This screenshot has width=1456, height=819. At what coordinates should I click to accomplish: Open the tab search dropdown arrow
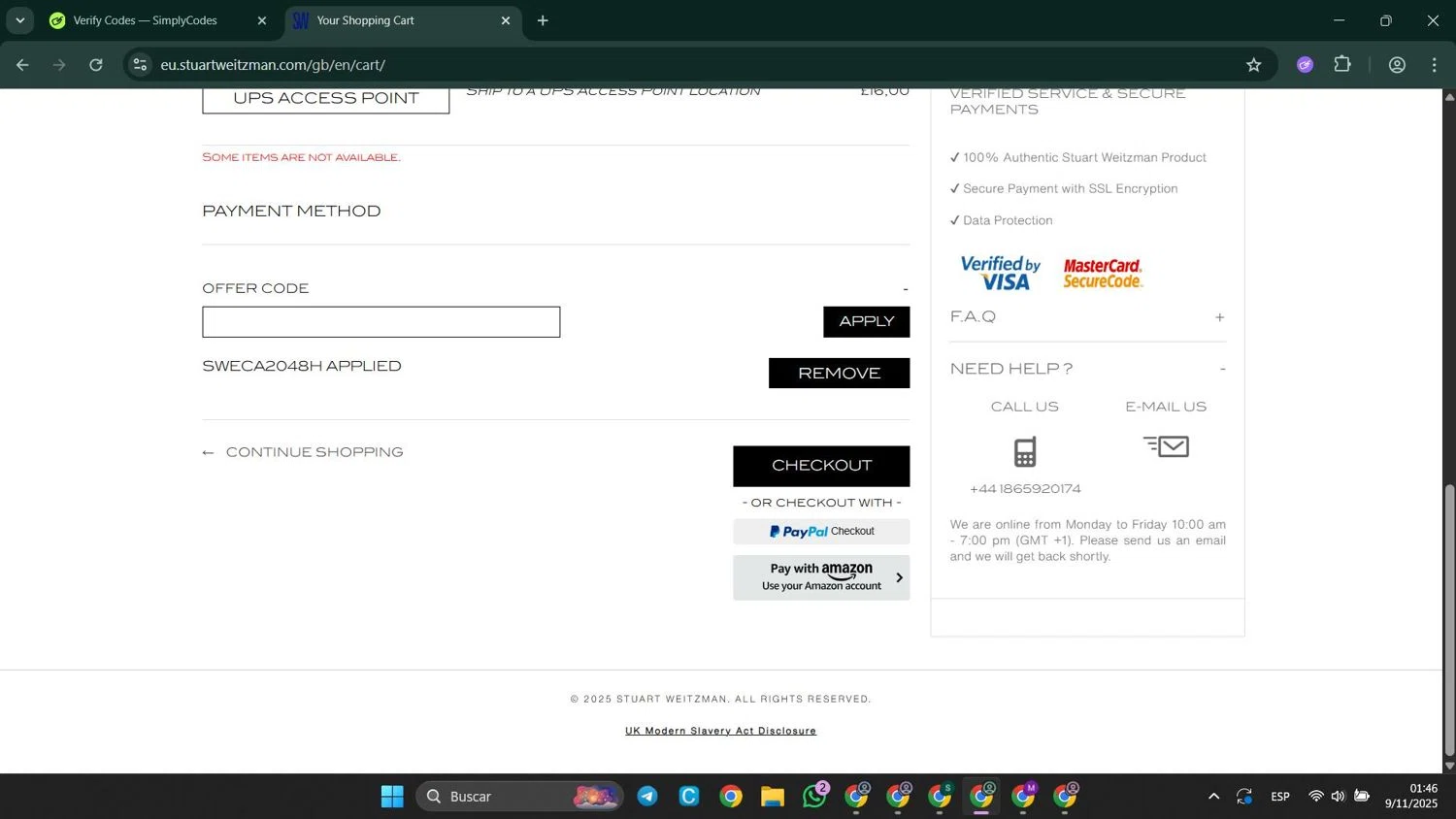(x=19, y=20)
